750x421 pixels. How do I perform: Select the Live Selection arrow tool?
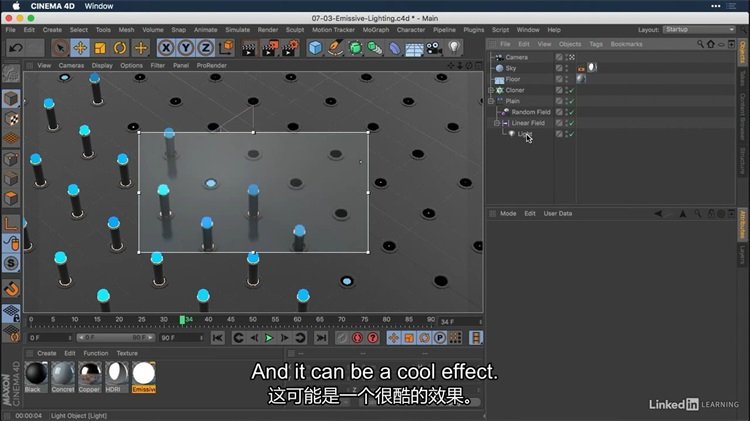coord(60,48)
